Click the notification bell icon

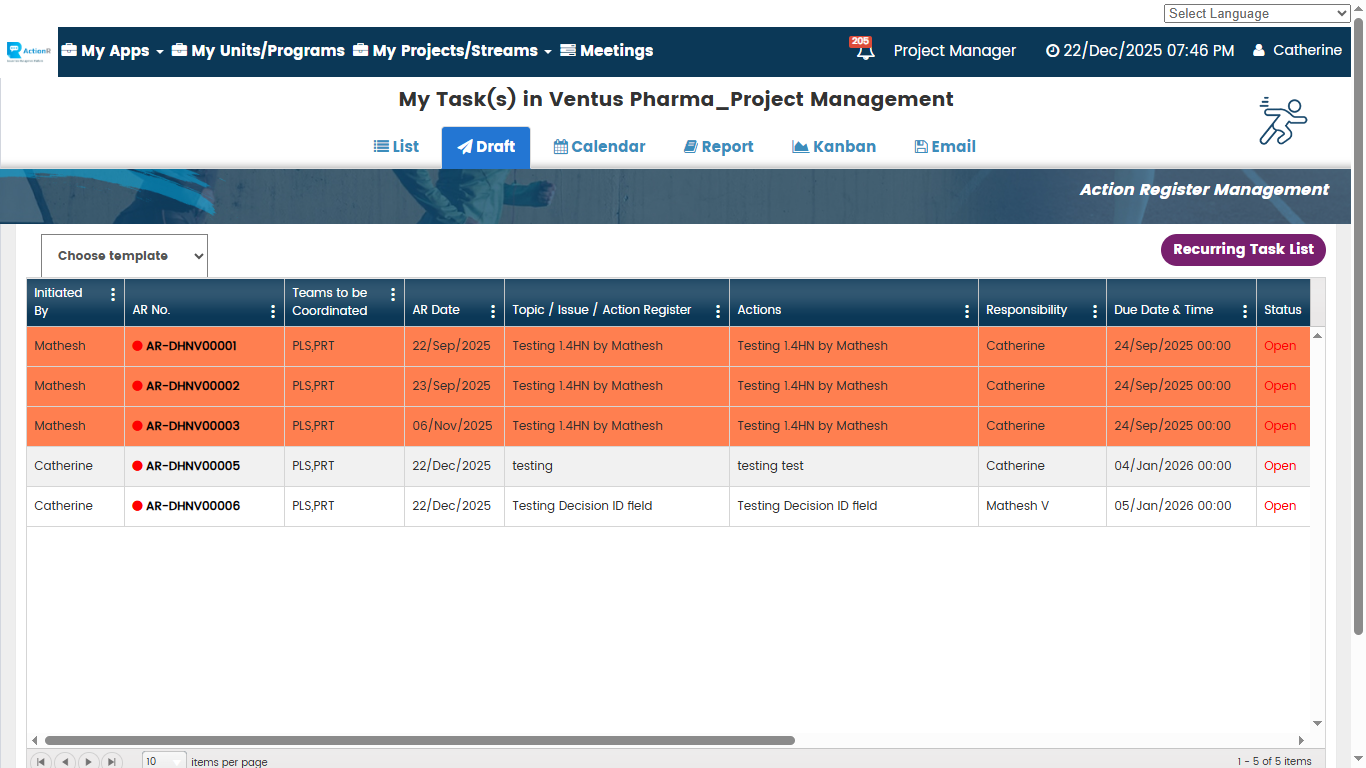point(864,51)
